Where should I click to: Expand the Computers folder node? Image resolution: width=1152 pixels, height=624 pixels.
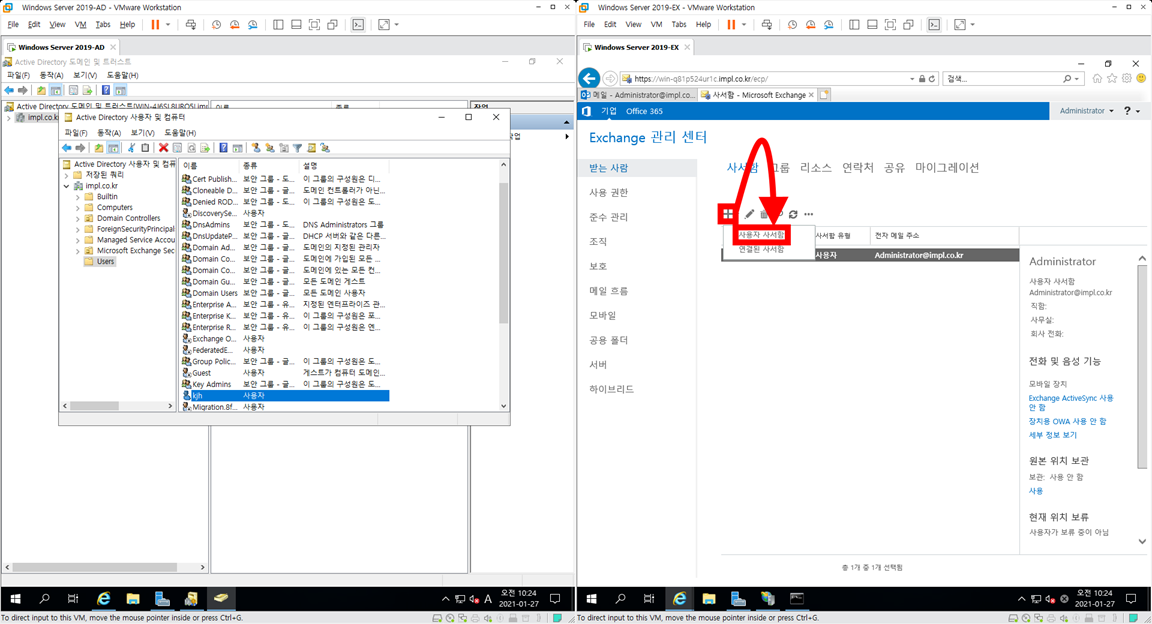(x=78, y=208)
